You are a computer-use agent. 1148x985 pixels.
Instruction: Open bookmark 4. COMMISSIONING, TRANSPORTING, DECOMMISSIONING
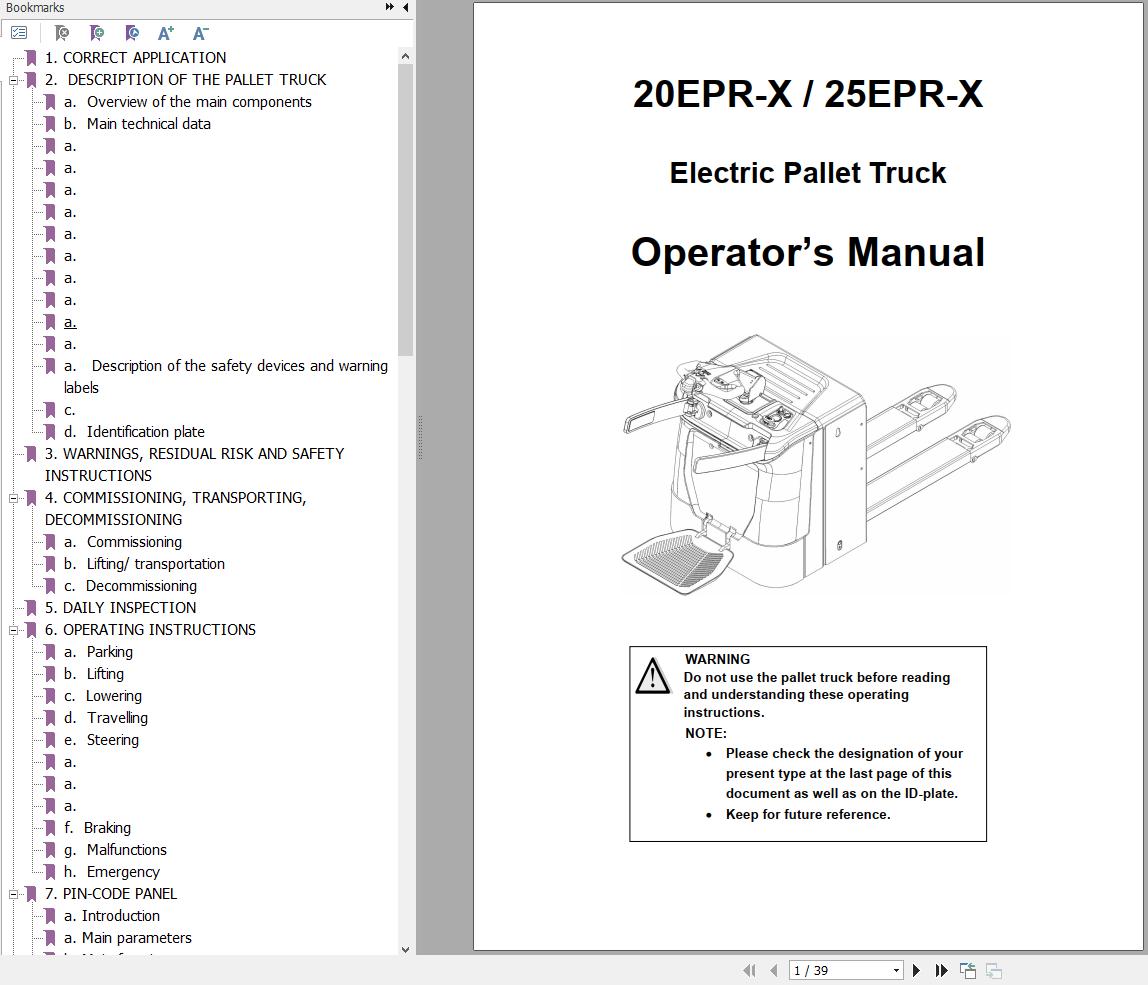tap(176, 508)
